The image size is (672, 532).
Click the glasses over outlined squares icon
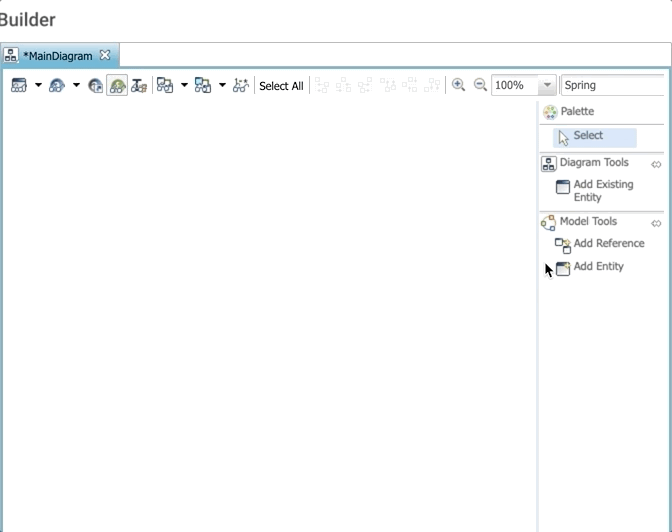(x=165, y=85)
